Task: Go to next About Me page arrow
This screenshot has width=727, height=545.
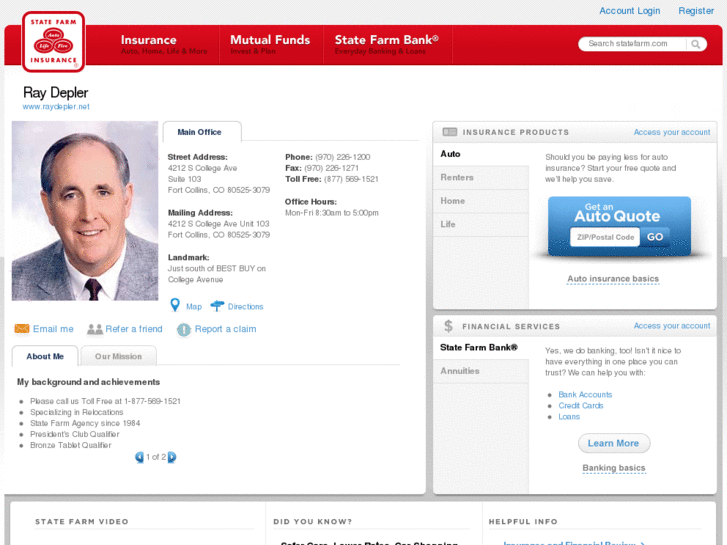Action: [x=172, y=457]
